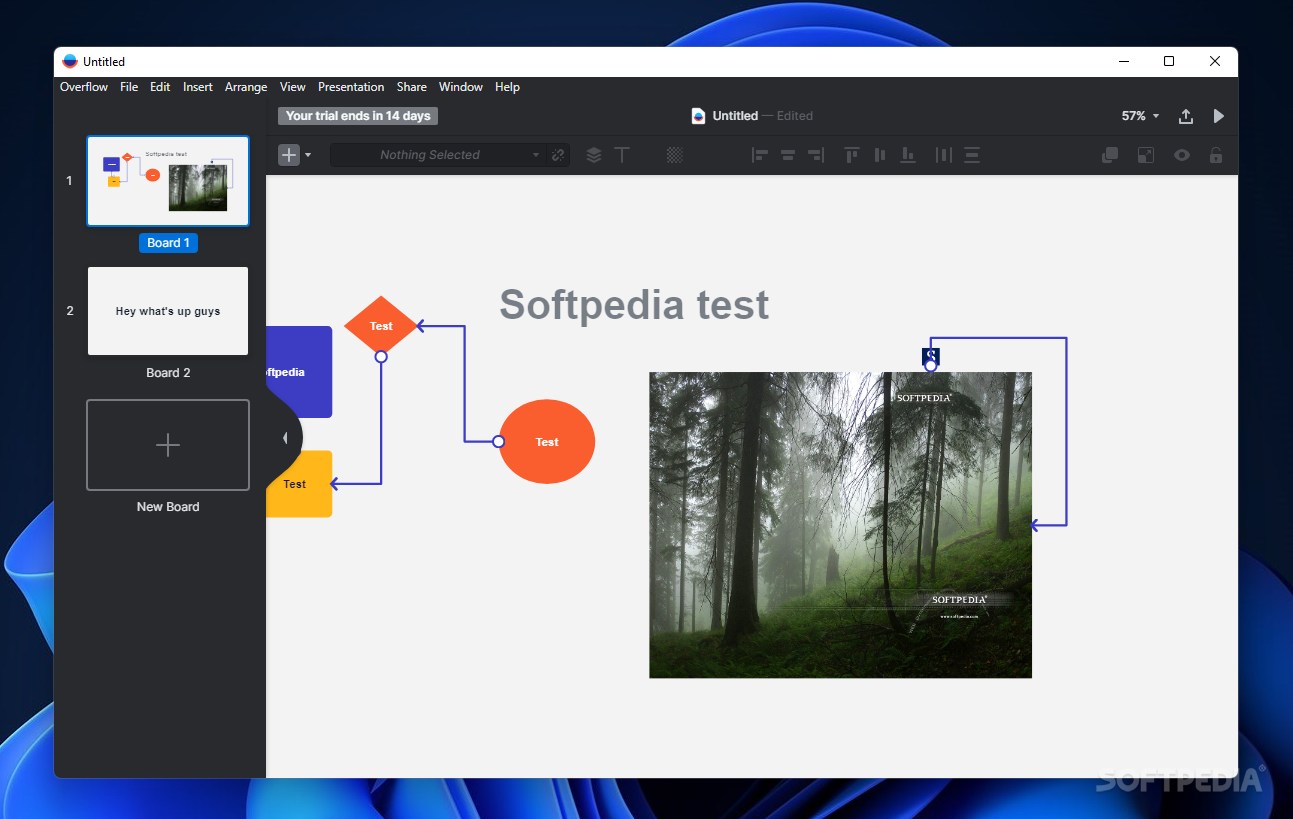The width and height of the screenshot is (1293, 819).
Task: Open the 57% zoom dropdown
Action: tap(1140, 116)
